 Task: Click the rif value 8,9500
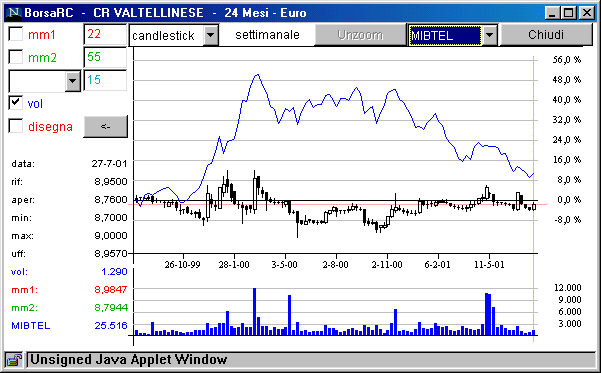(111, 181)
